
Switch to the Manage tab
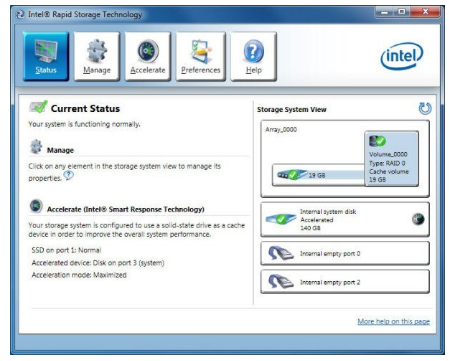(x=97, y=56)
